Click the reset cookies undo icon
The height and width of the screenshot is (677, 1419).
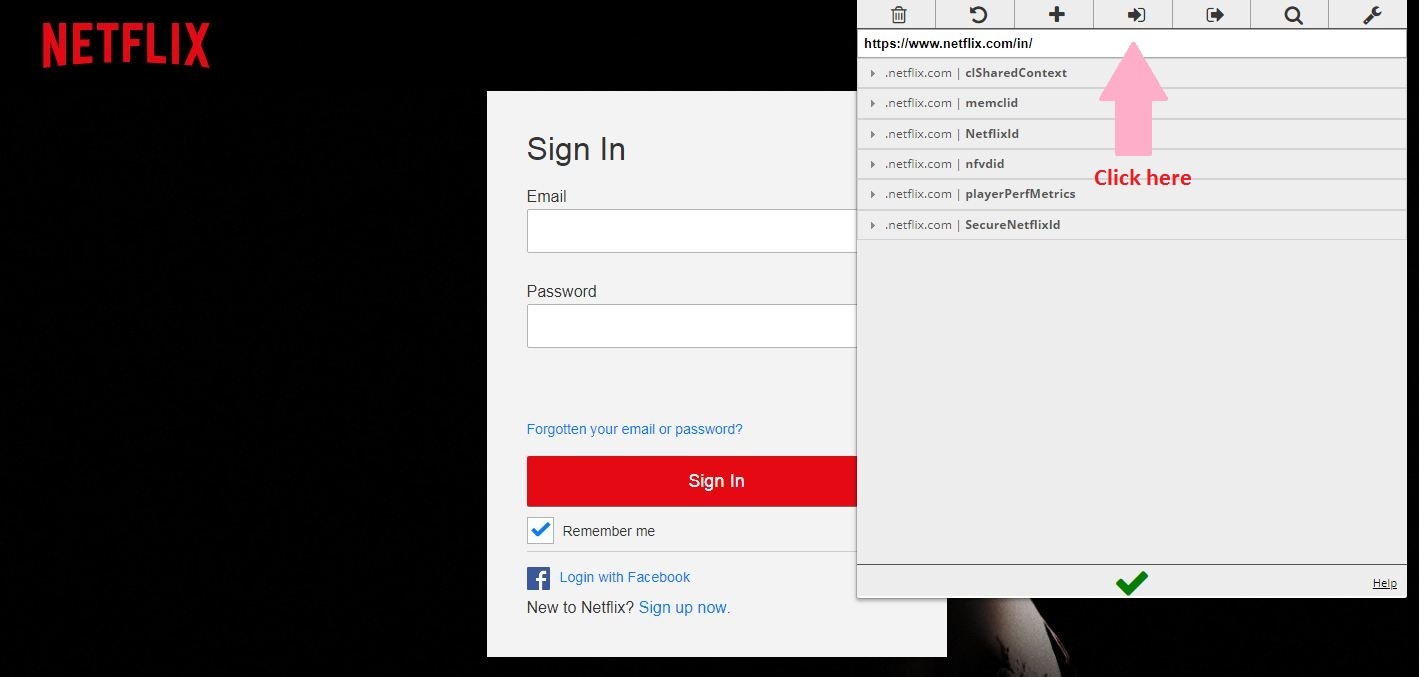click(x=977, y=15)
